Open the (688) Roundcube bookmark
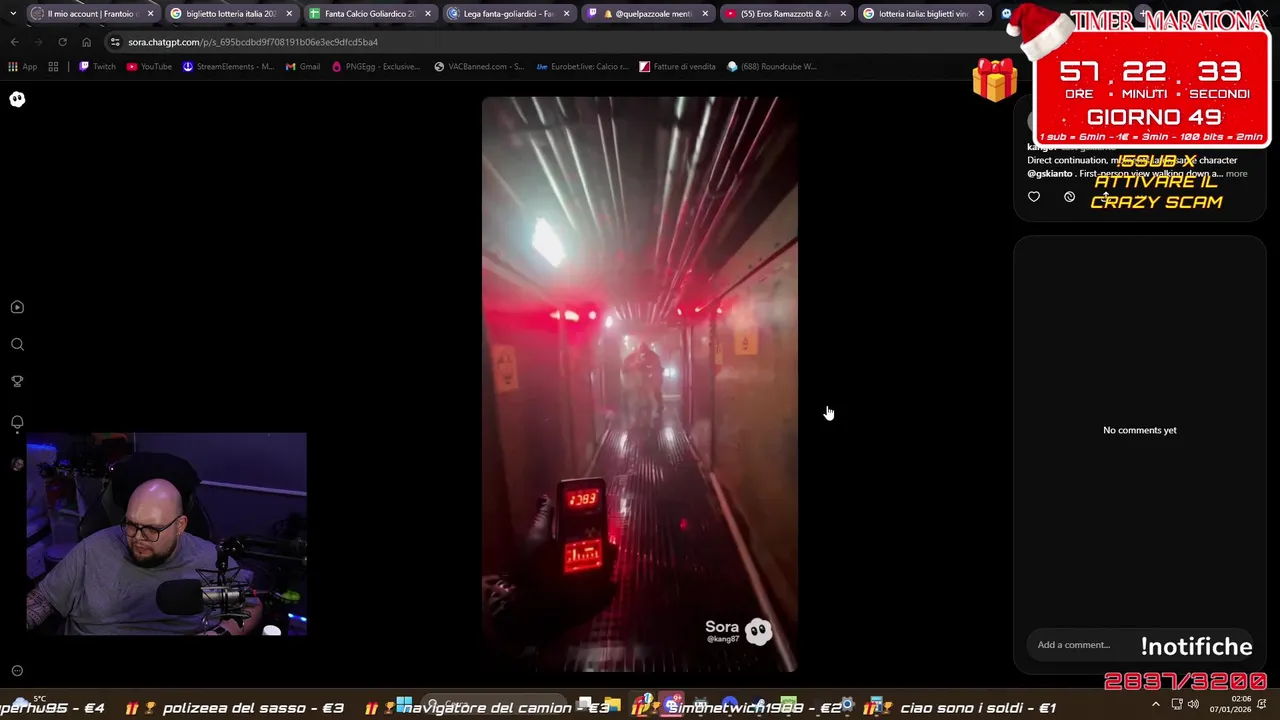The width and height of the screenshot is (1280, 720). (772, 66)
